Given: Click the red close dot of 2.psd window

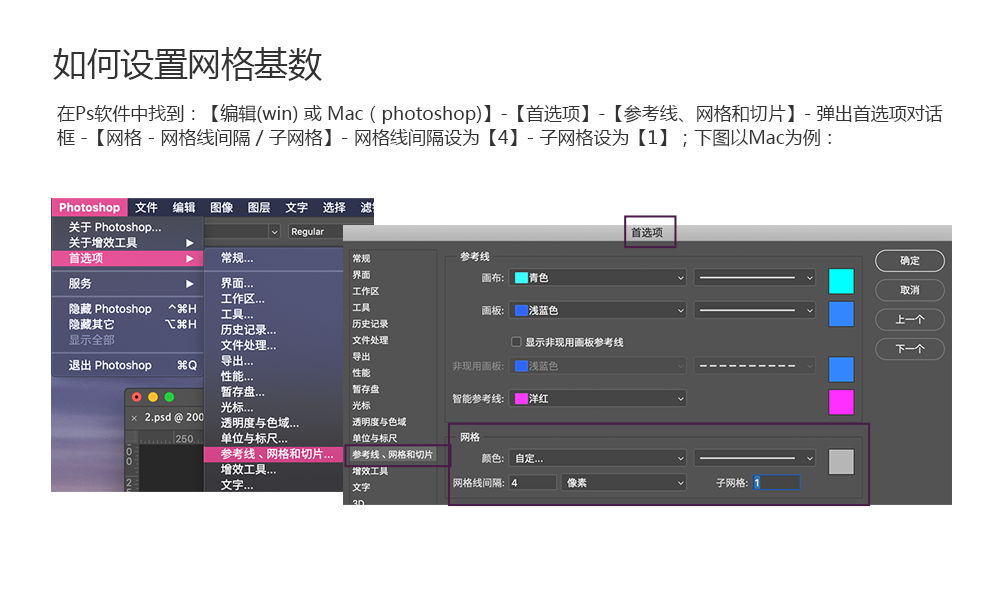Looking at the screenshot, I should click(136, 397).
